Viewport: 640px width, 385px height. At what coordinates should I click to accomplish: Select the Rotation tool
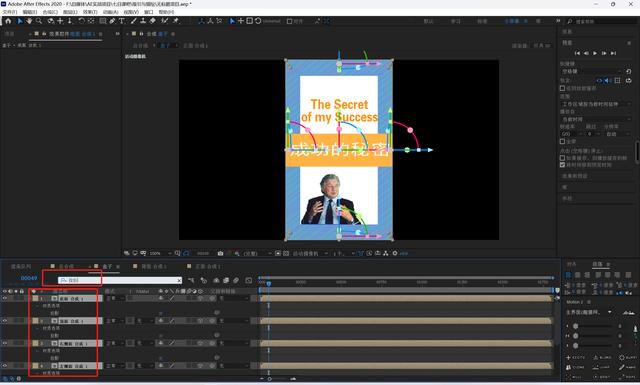pyautogui.click(x=81, y=21)
